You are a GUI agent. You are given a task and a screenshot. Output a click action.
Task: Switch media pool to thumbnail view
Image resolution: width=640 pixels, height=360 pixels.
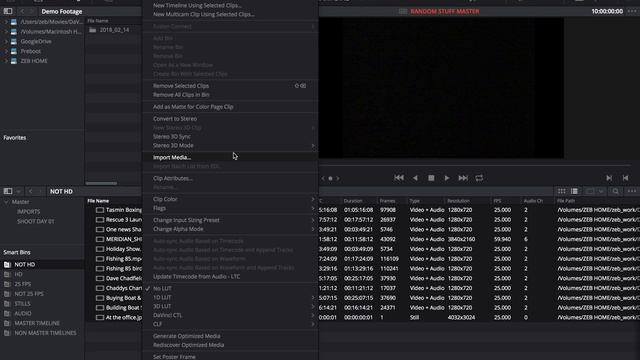[562, 191]
